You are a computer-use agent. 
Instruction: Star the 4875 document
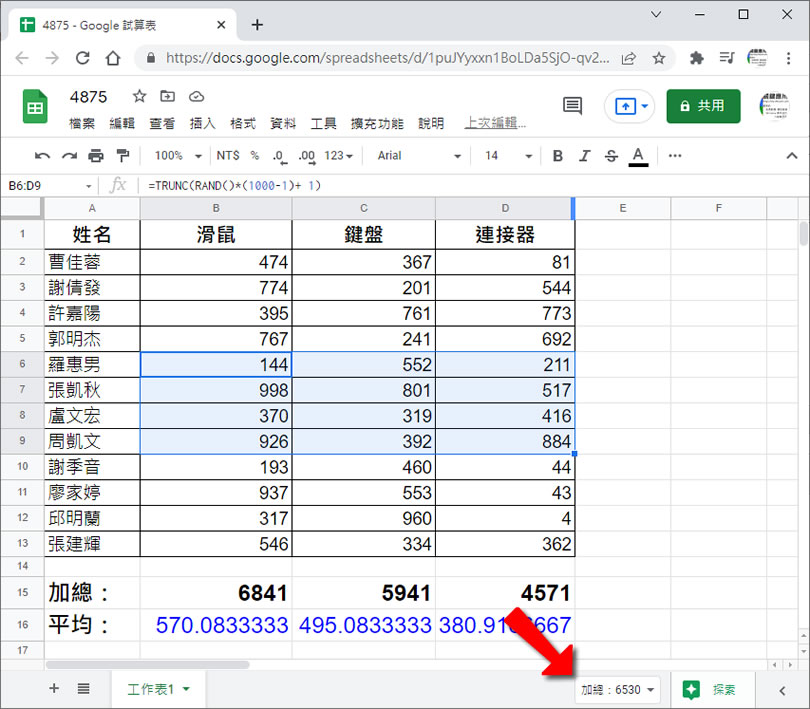coord(139,96)
